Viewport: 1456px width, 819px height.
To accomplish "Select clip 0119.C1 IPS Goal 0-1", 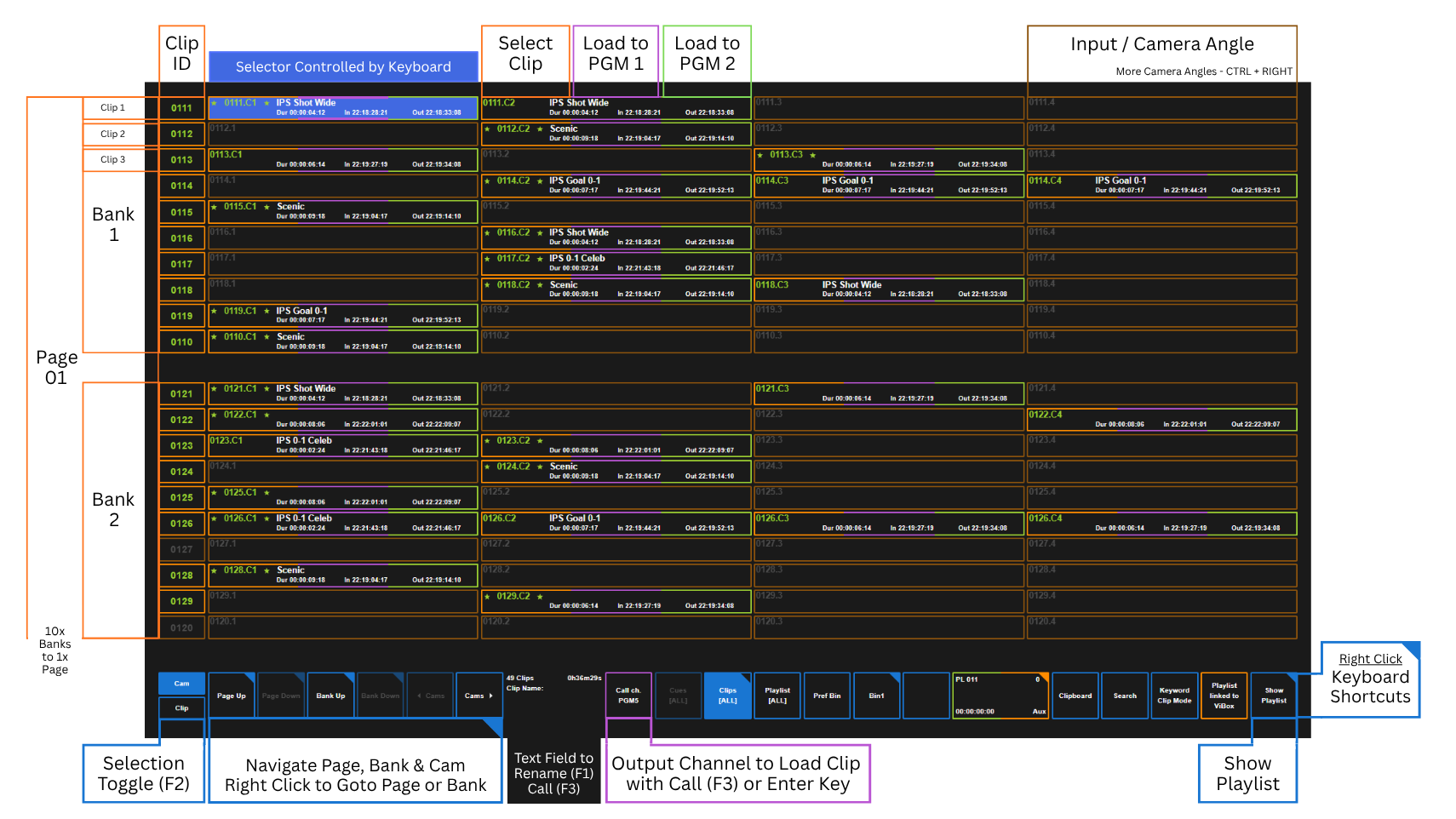I will (343, 316).
